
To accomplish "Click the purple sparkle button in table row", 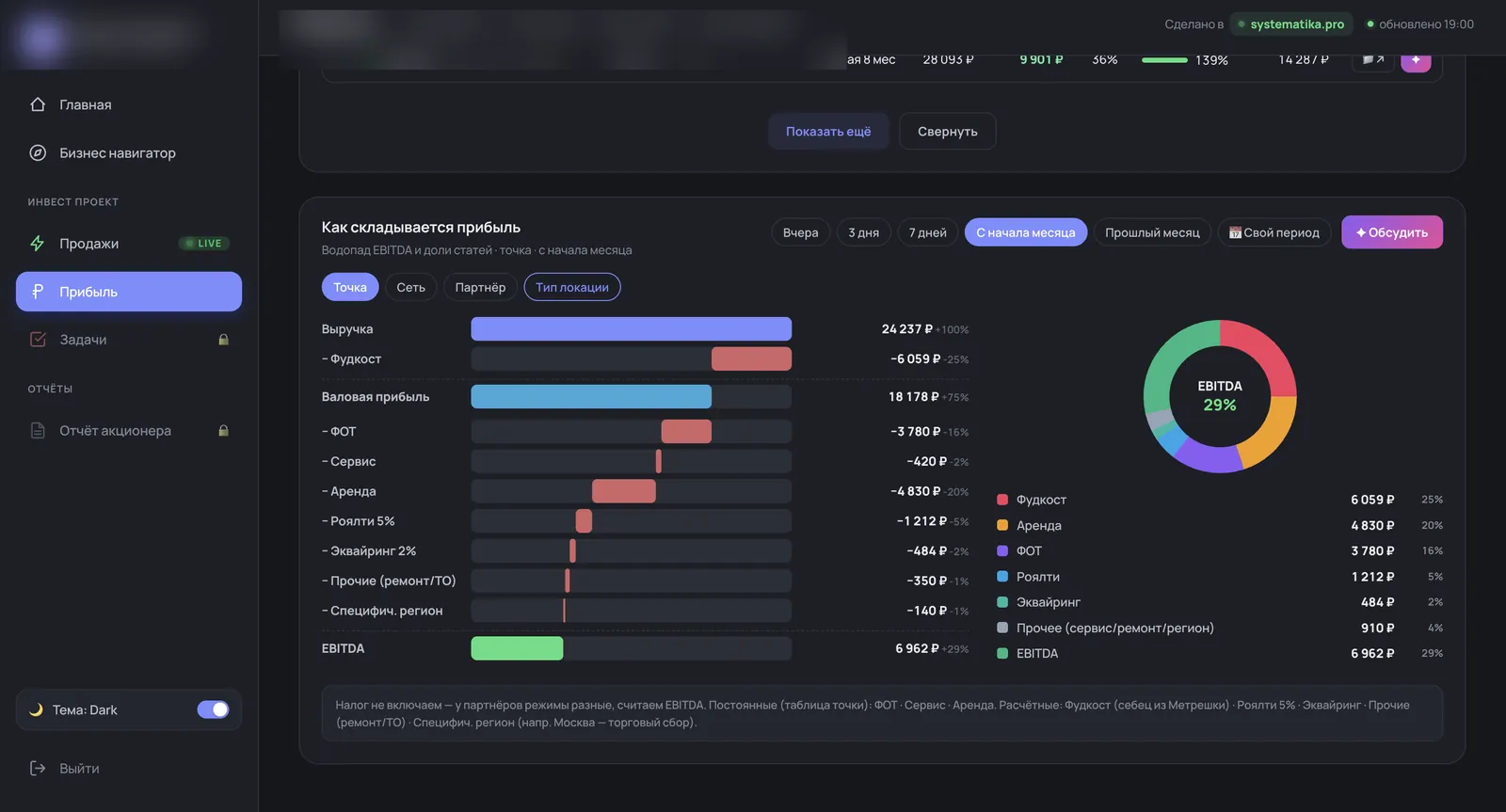I will [1416, 61].
